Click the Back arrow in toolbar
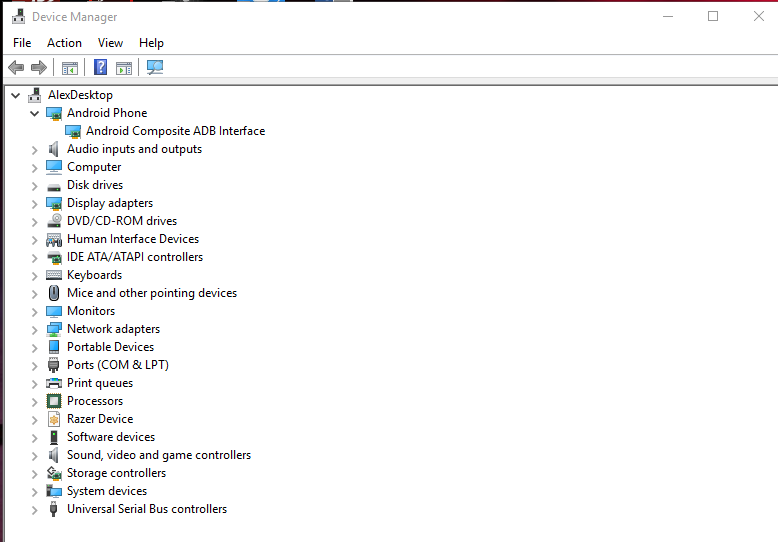The width and height of the screenshot is (778, 542). [x=15, y=68]
